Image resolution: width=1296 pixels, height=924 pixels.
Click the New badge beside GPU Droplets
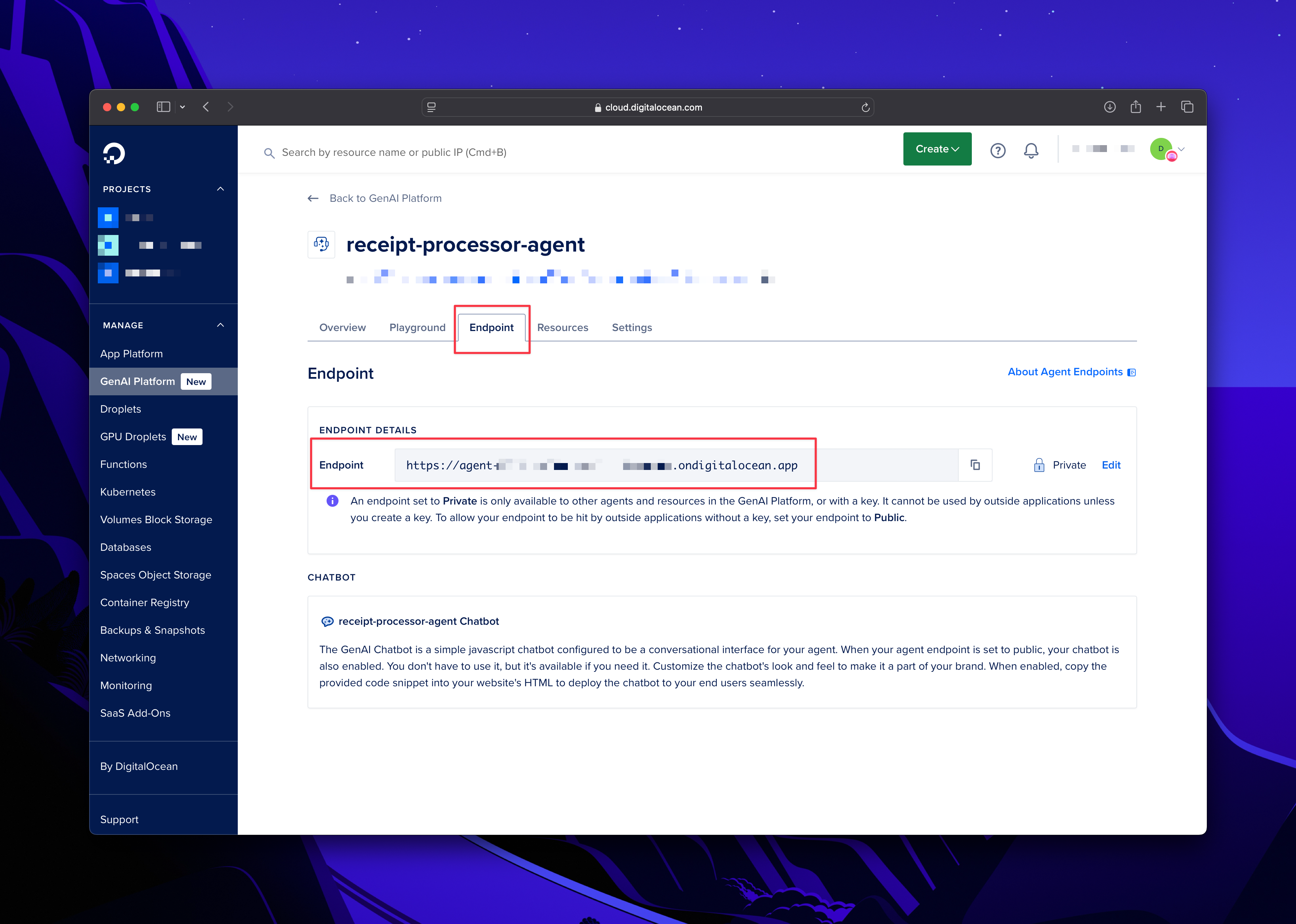point(187,437)
